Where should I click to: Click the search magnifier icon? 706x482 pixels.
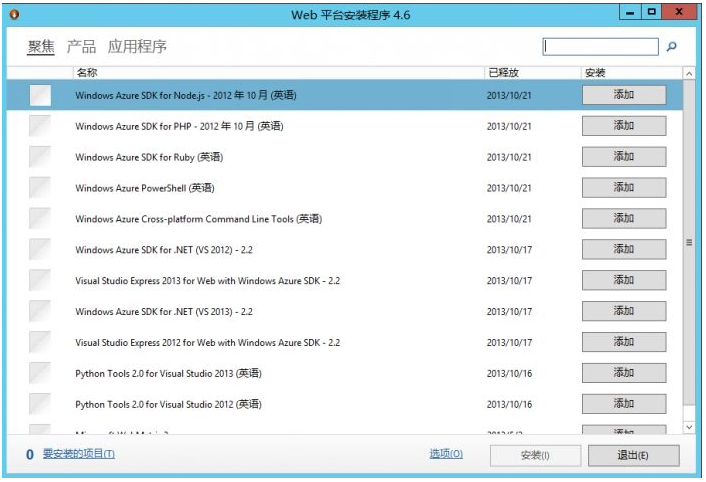coord(671,46)
